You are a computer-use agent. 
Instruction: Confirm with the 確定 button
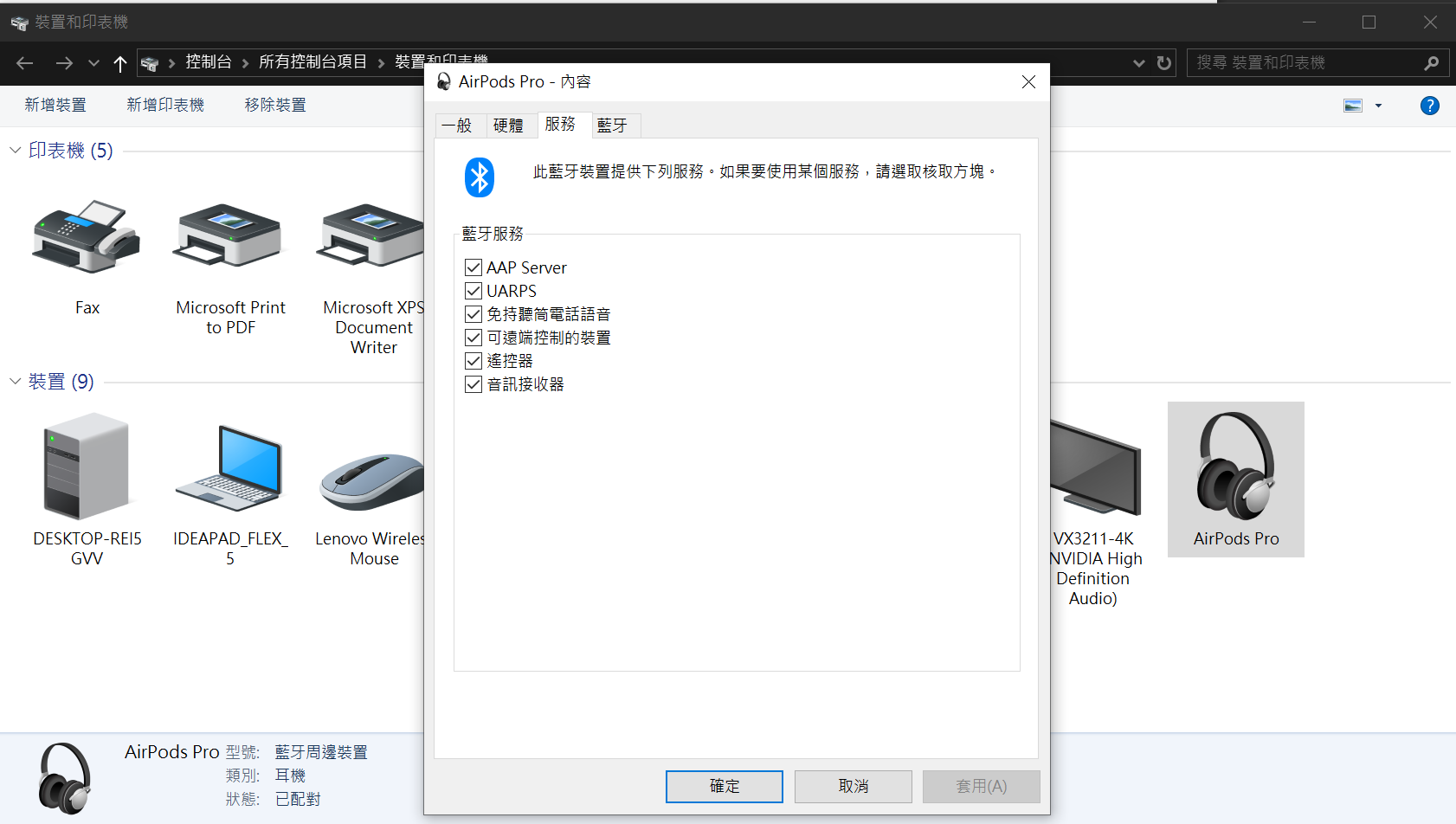[x=725, y=787]
